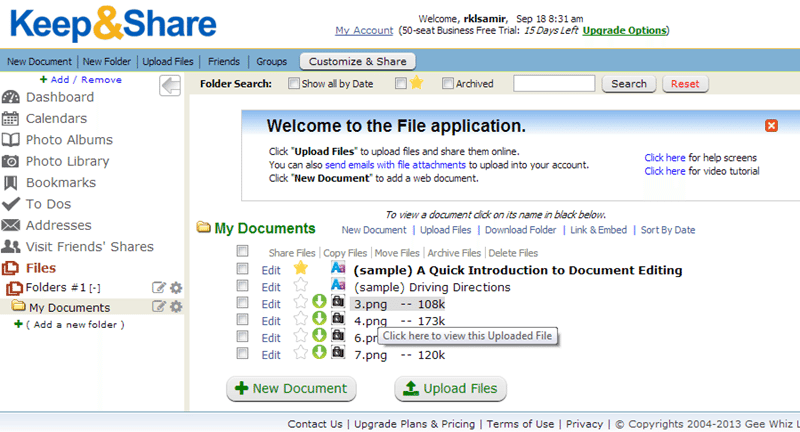Collapse the left sidebar arrow

(170, 85)
